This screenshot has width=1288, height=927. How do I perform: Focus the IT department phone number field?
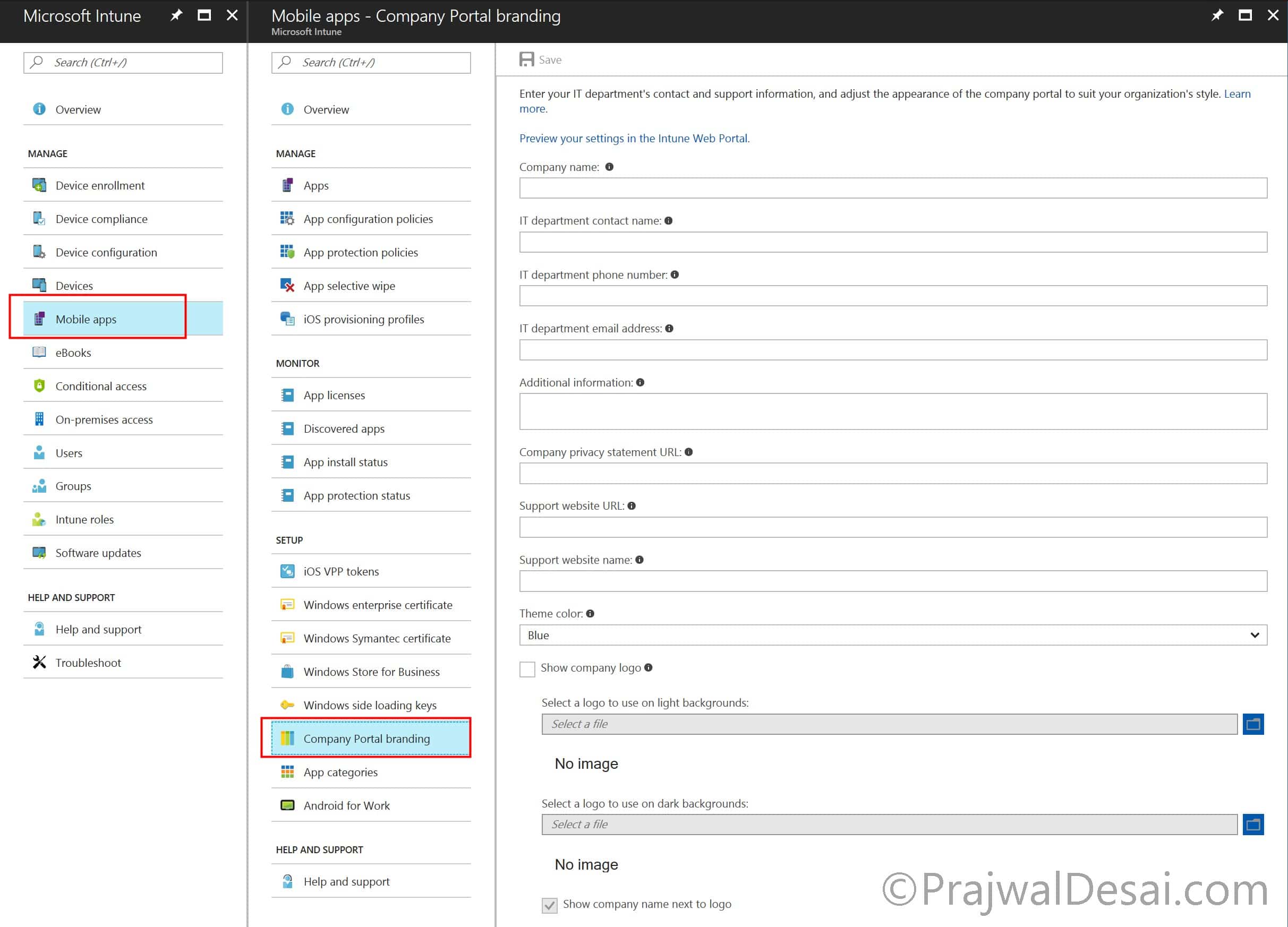click(893, 296)
